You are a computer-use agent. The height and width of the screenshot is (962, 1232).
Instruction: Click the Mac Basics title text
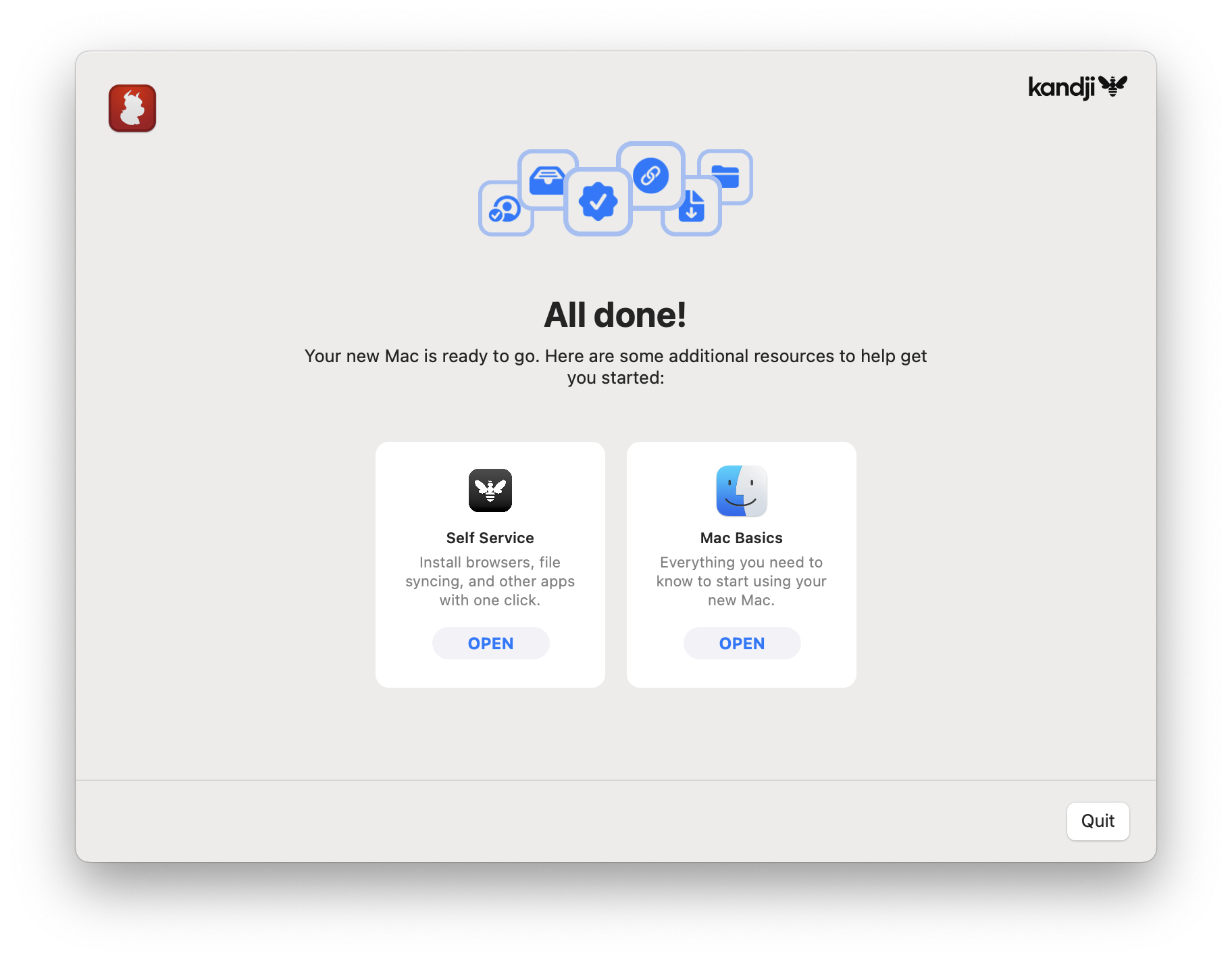(741, 538)
